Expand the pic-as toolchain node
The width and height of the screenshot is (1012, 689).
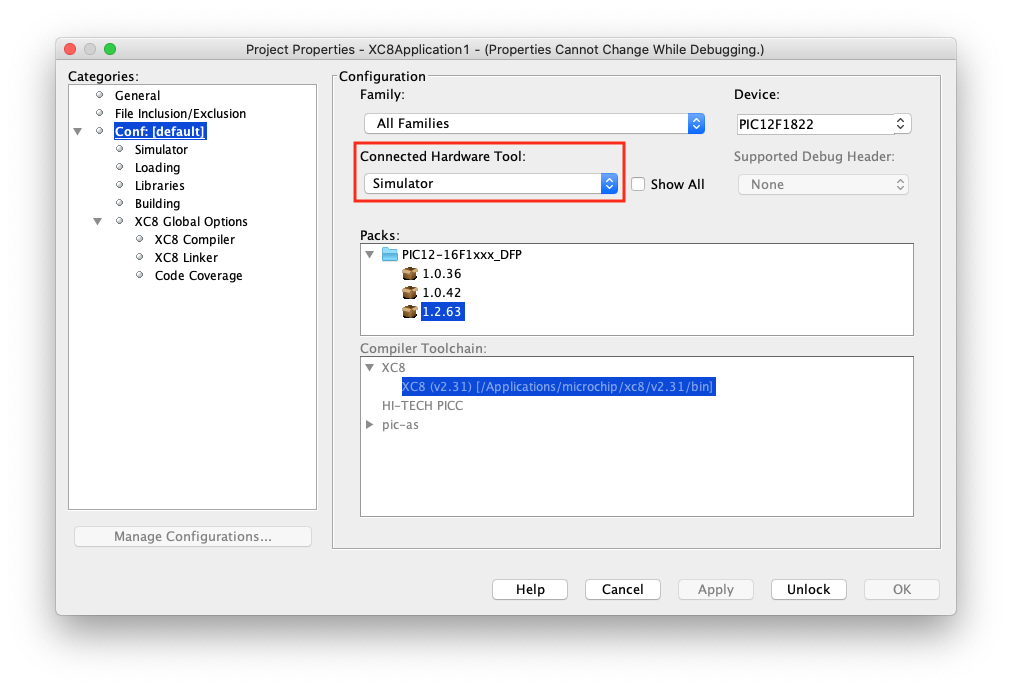(x=370, y=424)
